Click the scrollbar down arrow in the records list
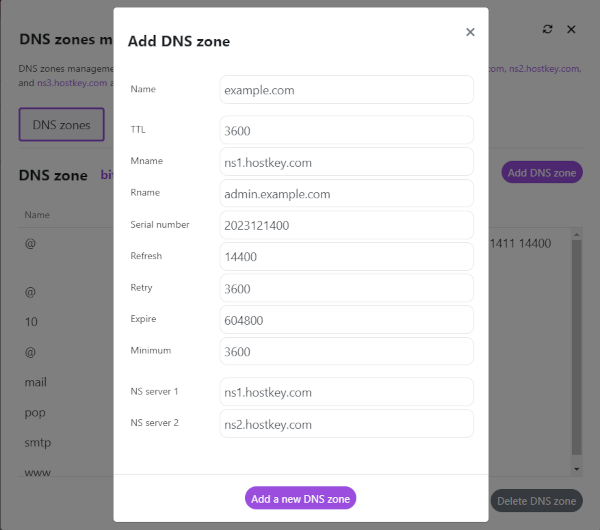 (x=575, y=468)
